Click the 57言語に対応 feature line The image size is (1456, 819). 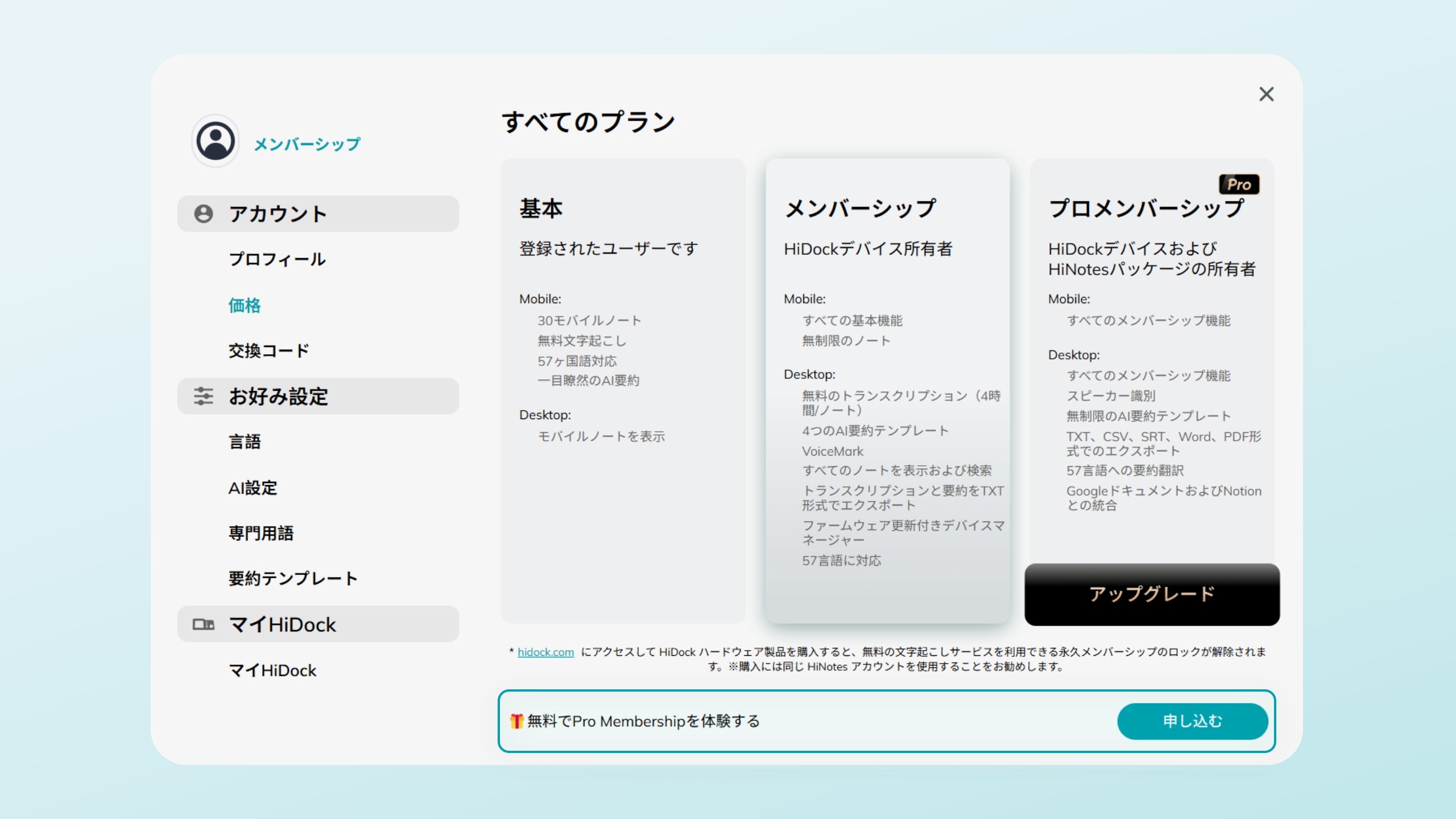(842, 561)
